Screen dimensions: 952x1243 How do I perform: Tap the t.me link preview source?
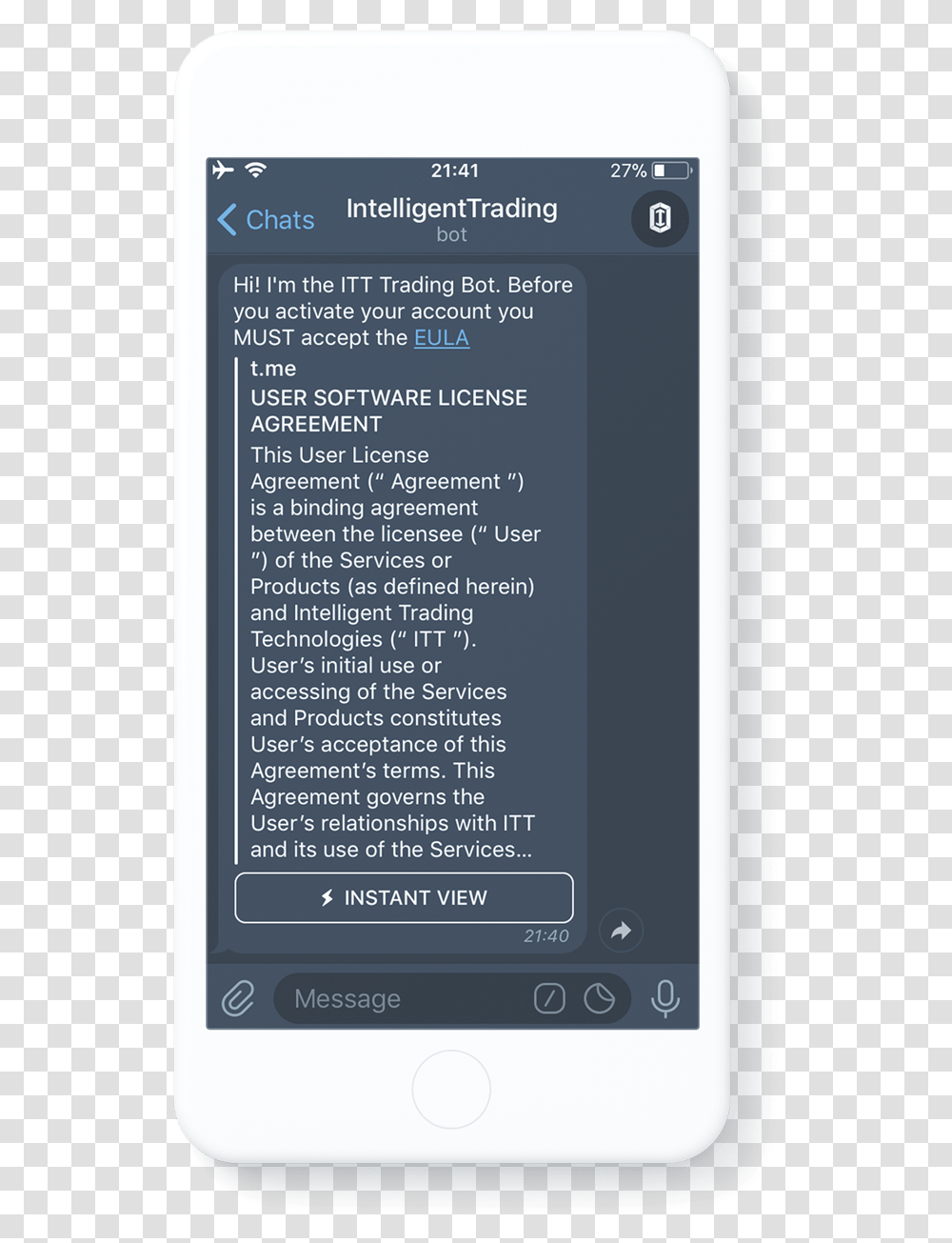point(273,369)
